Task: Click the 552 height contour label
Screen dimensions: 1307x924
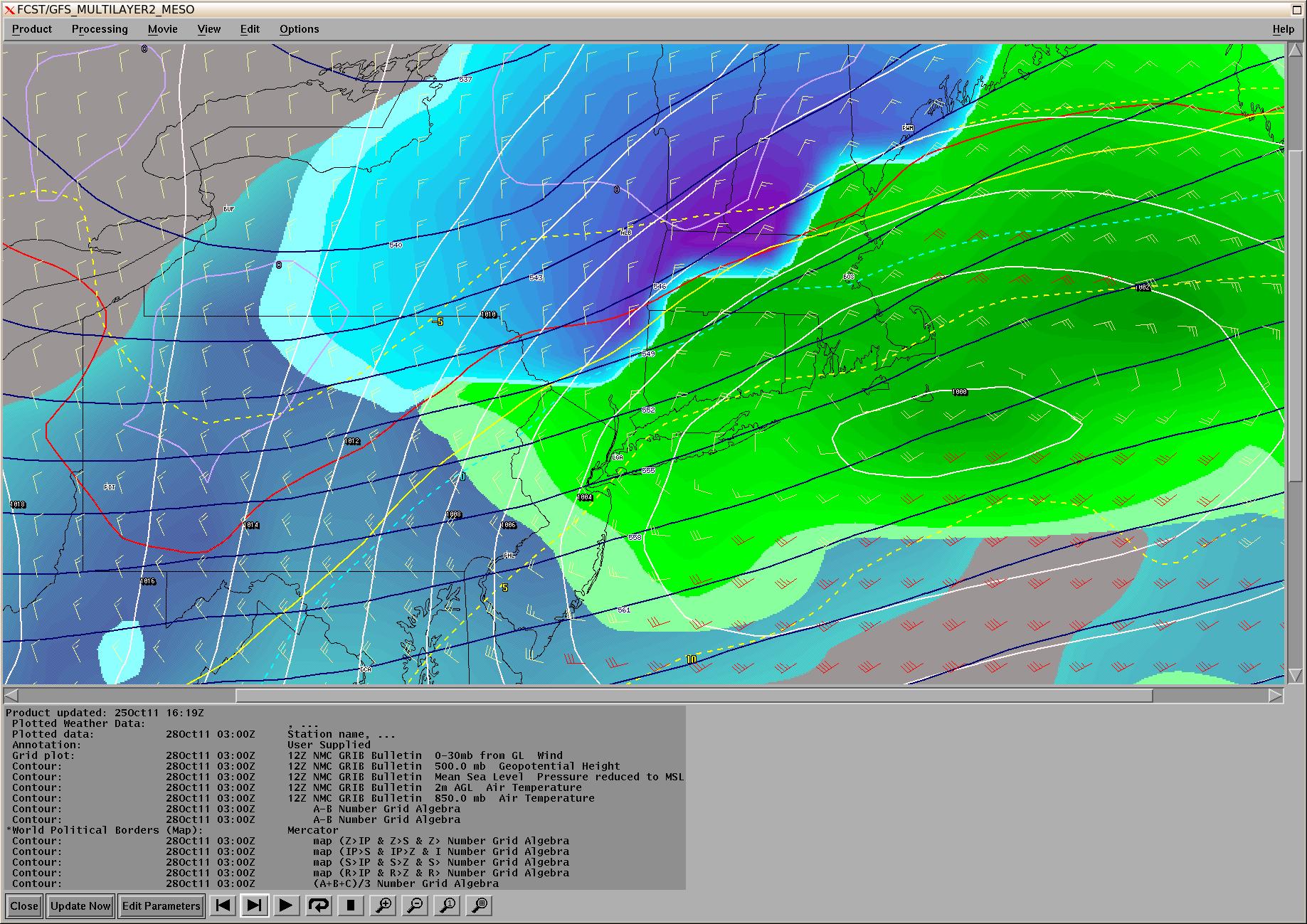Action: [x=647, y=410]
